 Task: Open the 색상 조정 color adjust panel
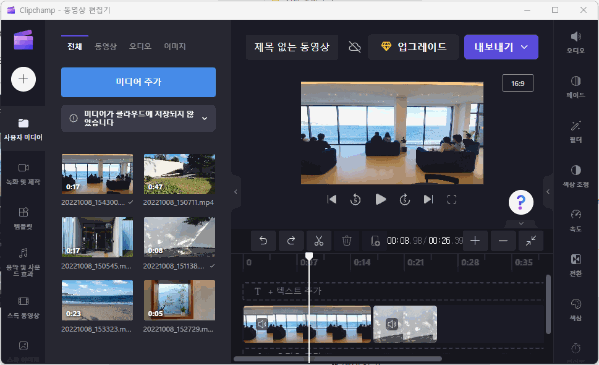pos(576,176)
